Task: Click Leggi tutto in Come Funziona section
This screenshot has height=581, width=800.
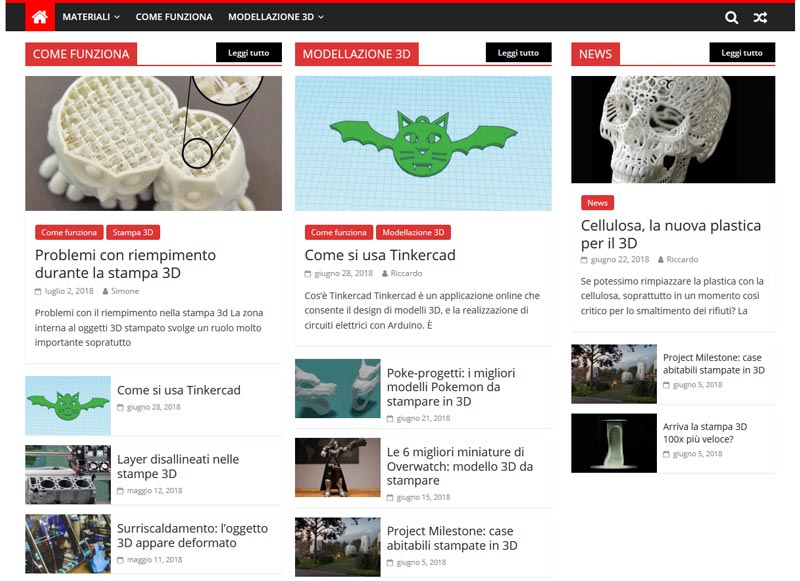Action: [x=247, y=53]
